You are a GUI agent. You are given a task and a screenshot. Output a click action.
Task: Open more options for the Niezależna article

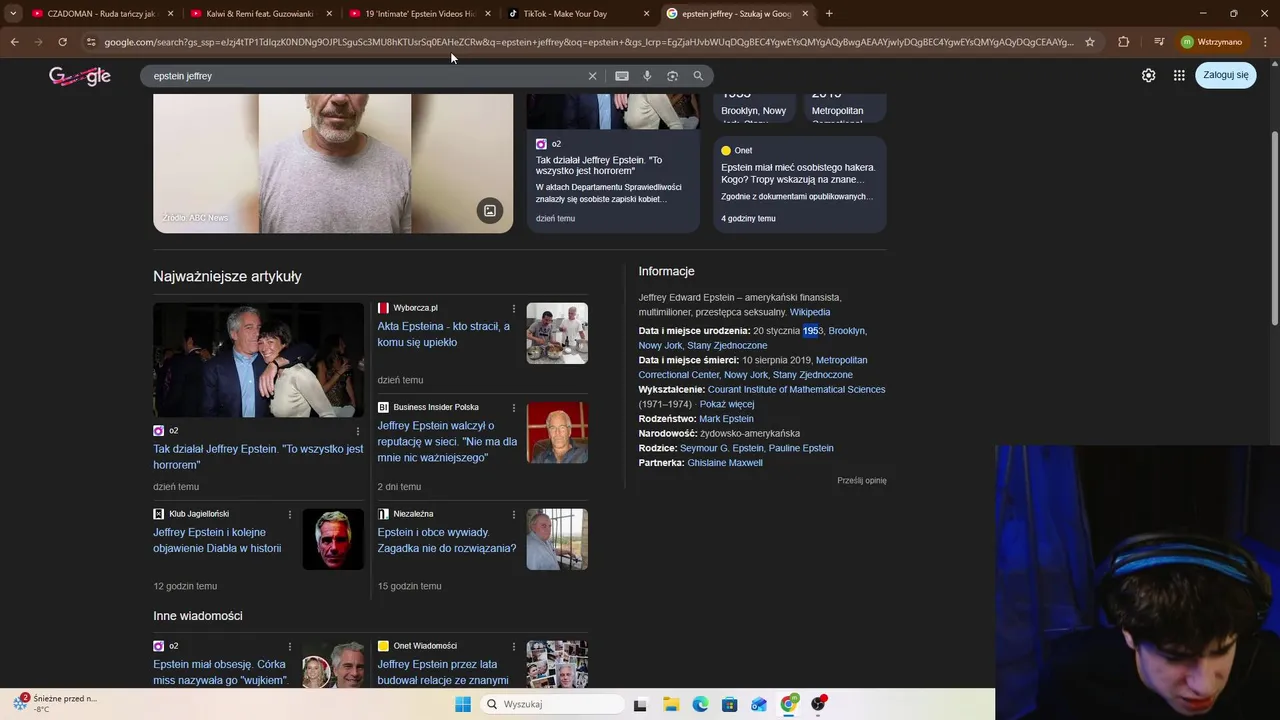point(514,514)
